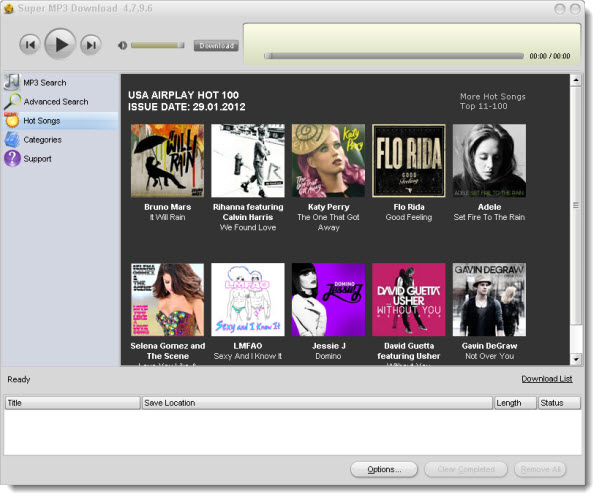
Task: Click the scroll down arrow of chart
Action: [576, 359]
